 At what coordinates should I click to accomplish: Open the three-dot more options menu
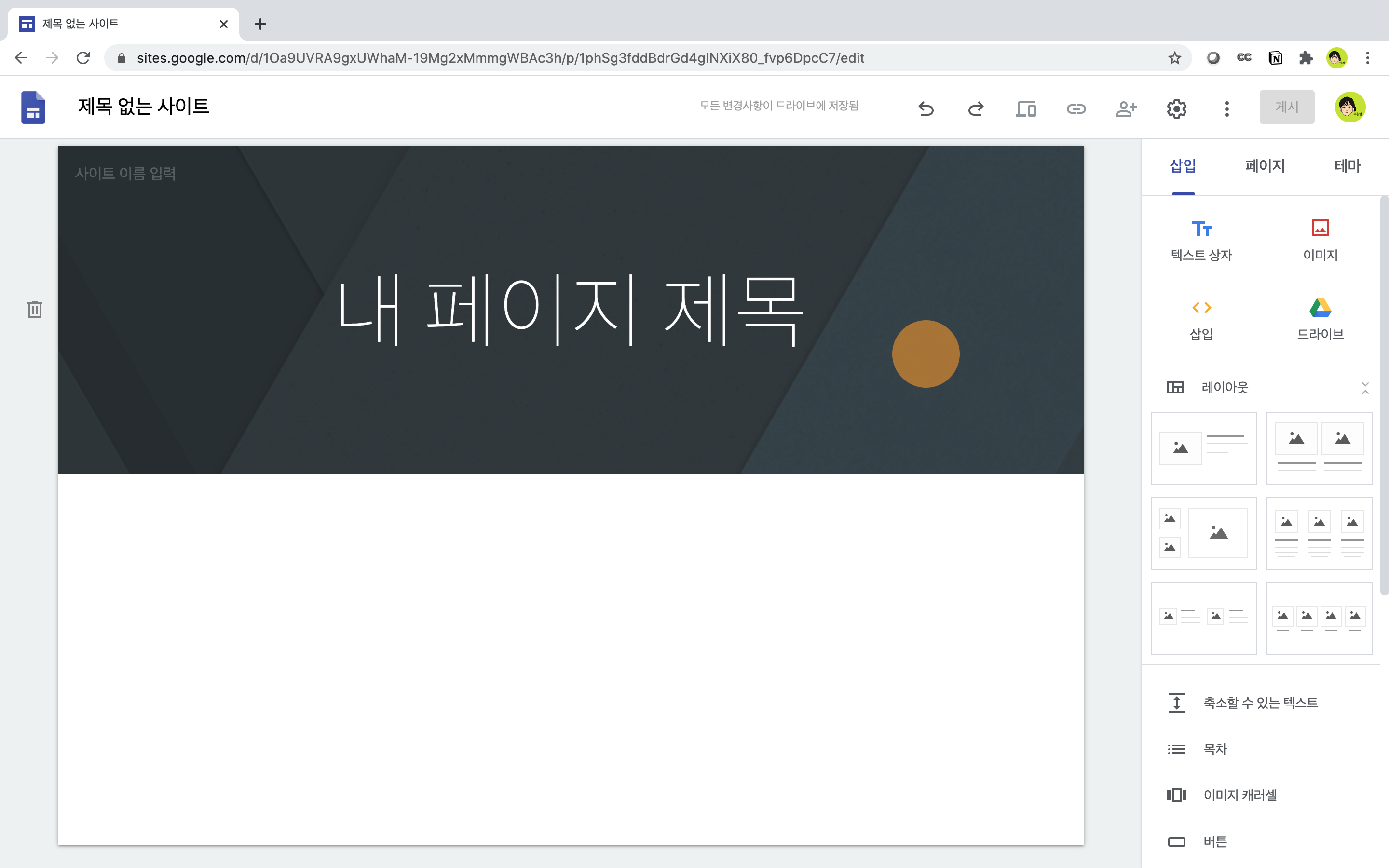[x=1226, y=108]
